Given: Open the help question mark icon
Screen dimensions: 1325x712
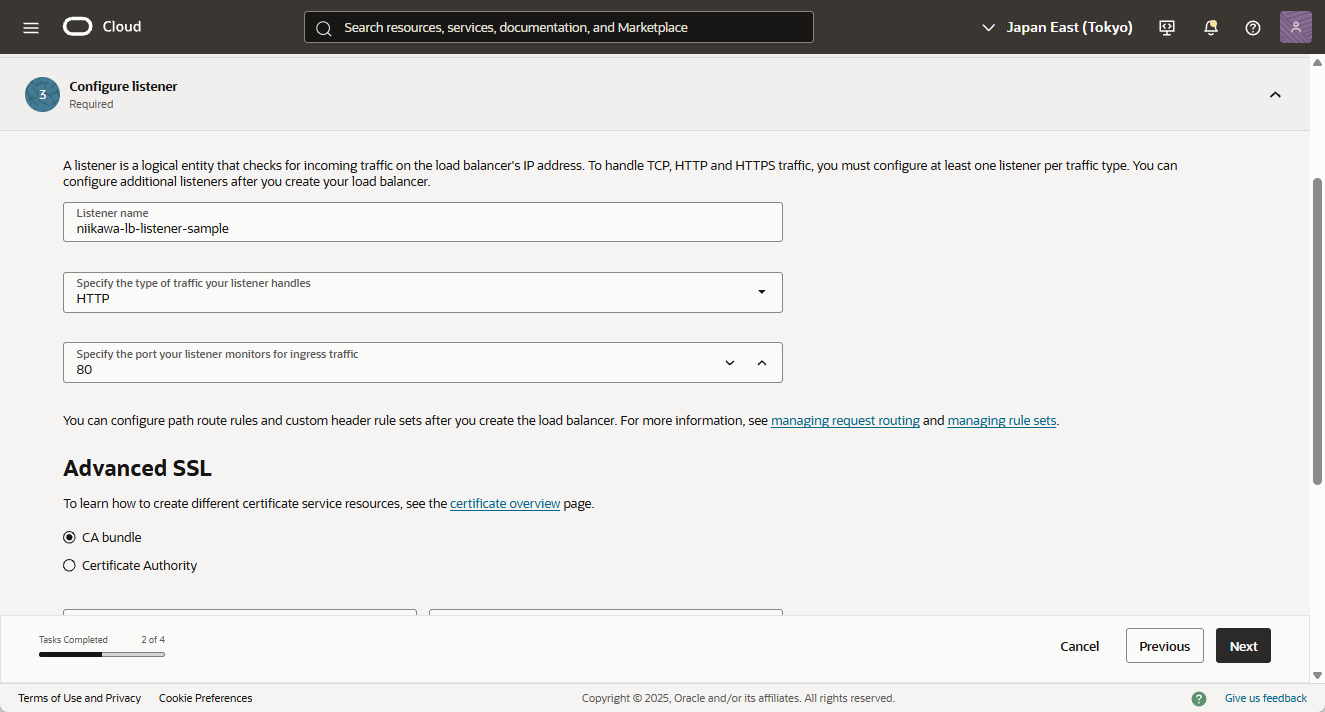Looking at the screenshot, I should point(1253,27).
